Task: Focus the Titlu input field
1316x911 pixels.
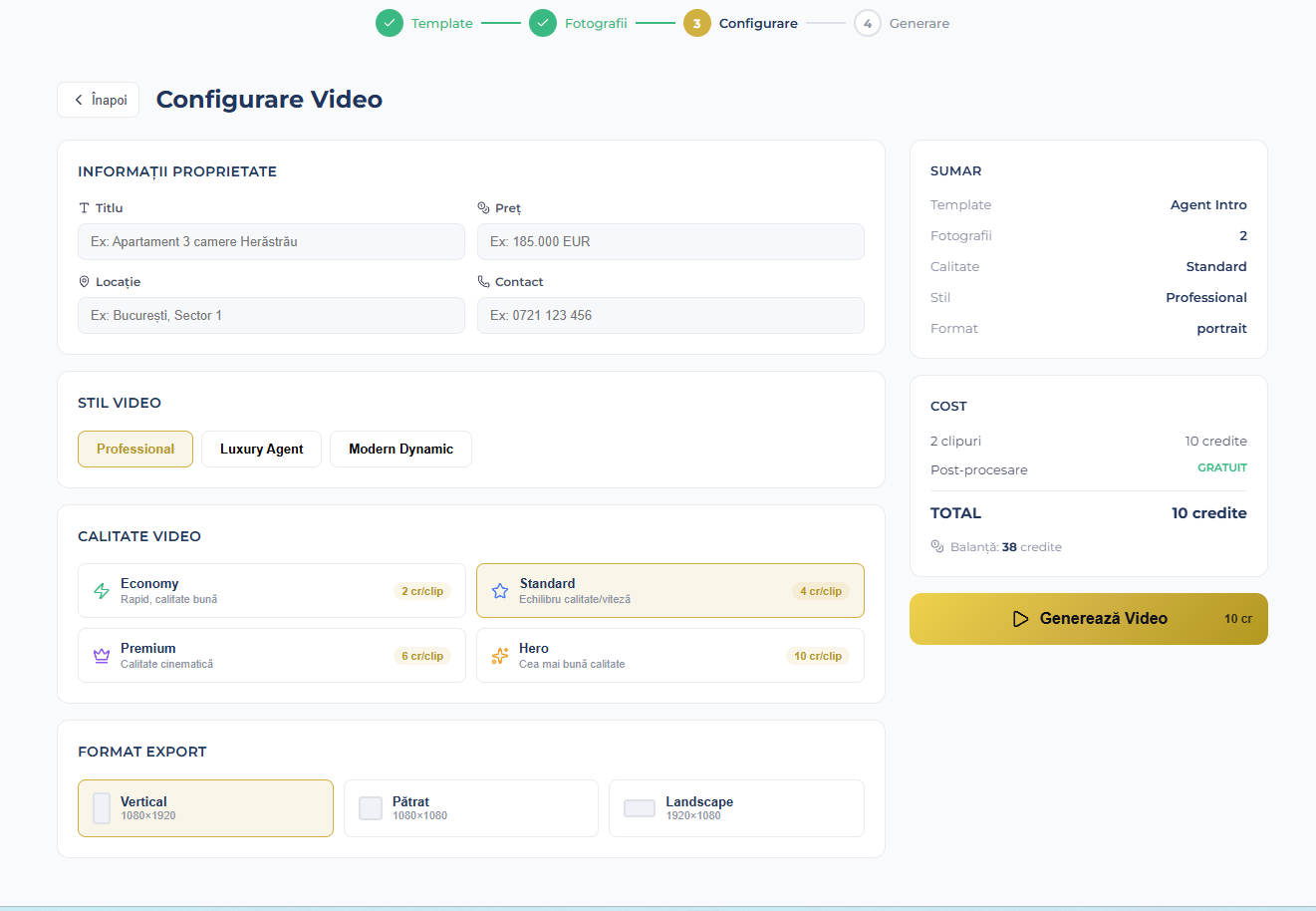Action: pyautogui.click(x=271, y=242)
